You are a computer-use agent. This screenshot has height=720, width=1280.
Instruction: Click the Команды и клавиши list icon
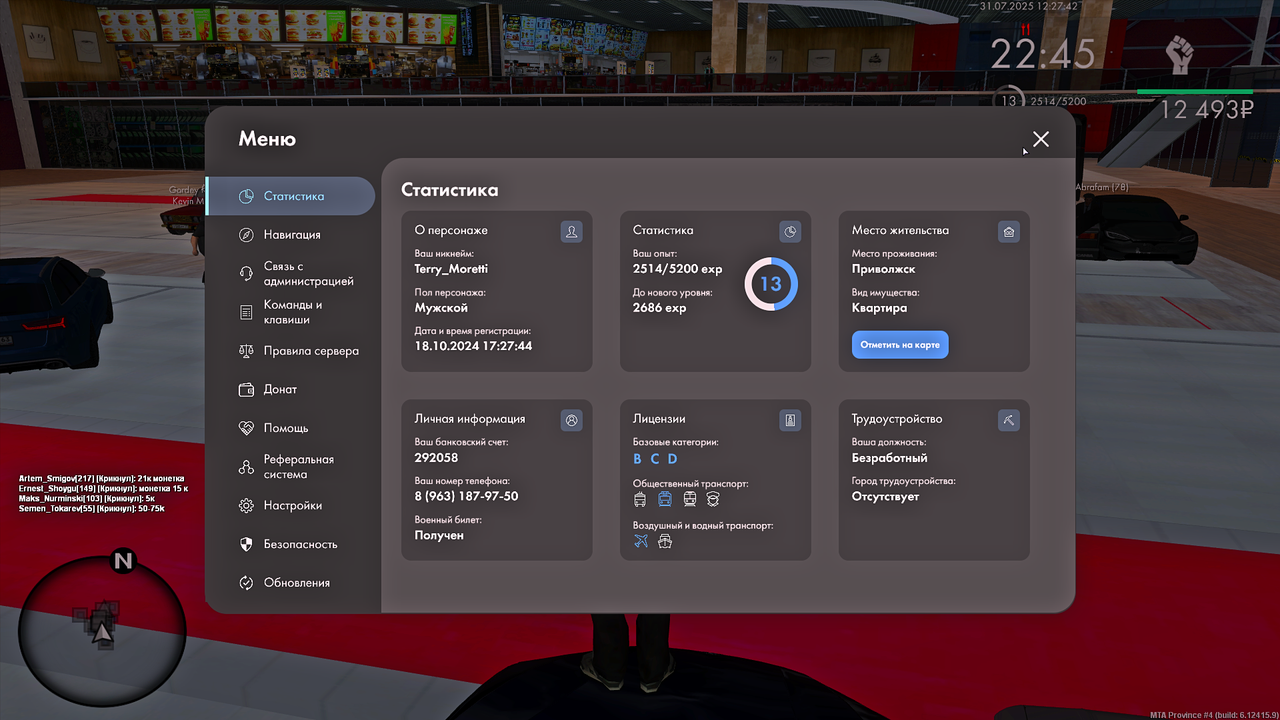point(246,312)
